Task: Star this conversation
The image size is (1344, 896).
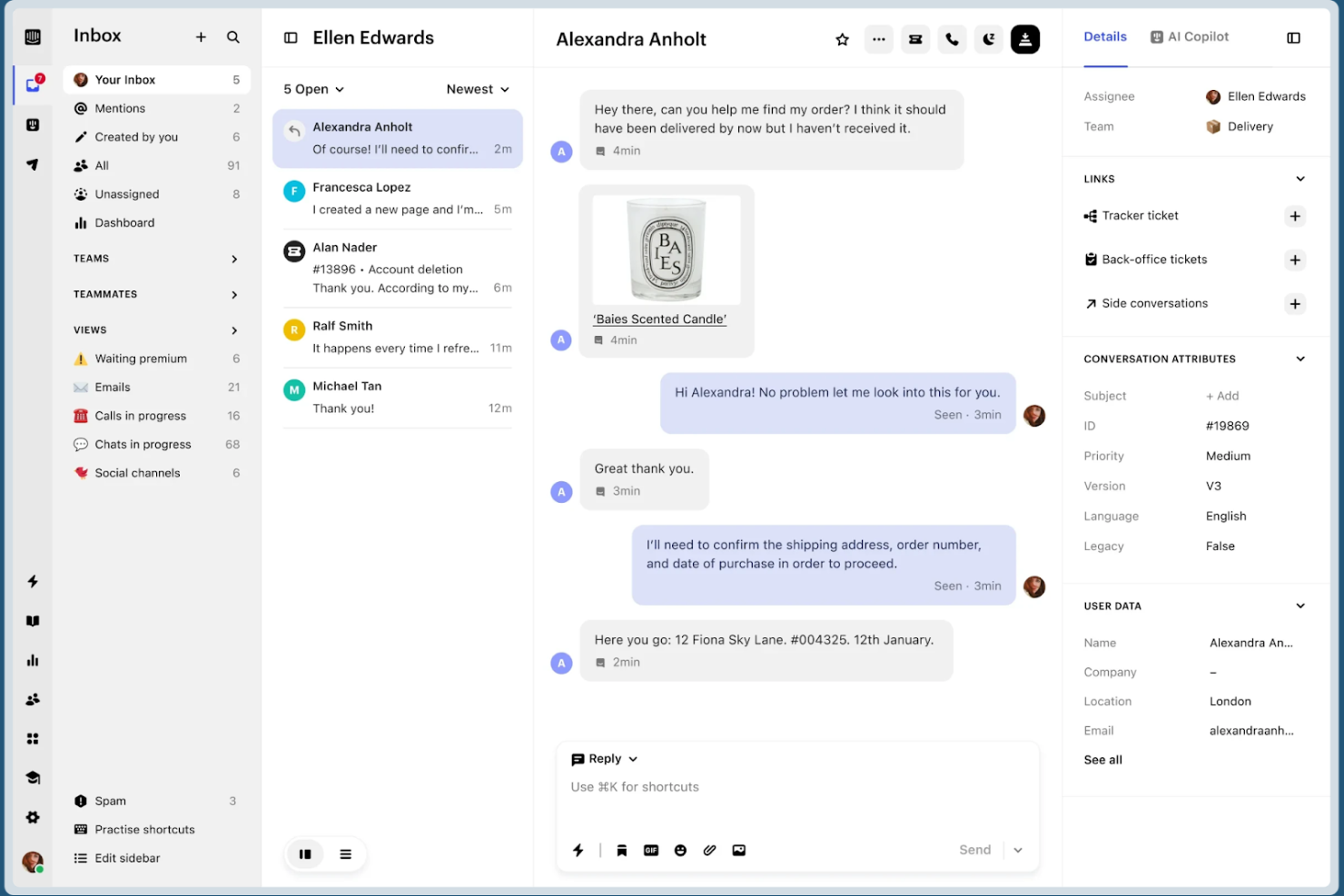Action: 842,39
